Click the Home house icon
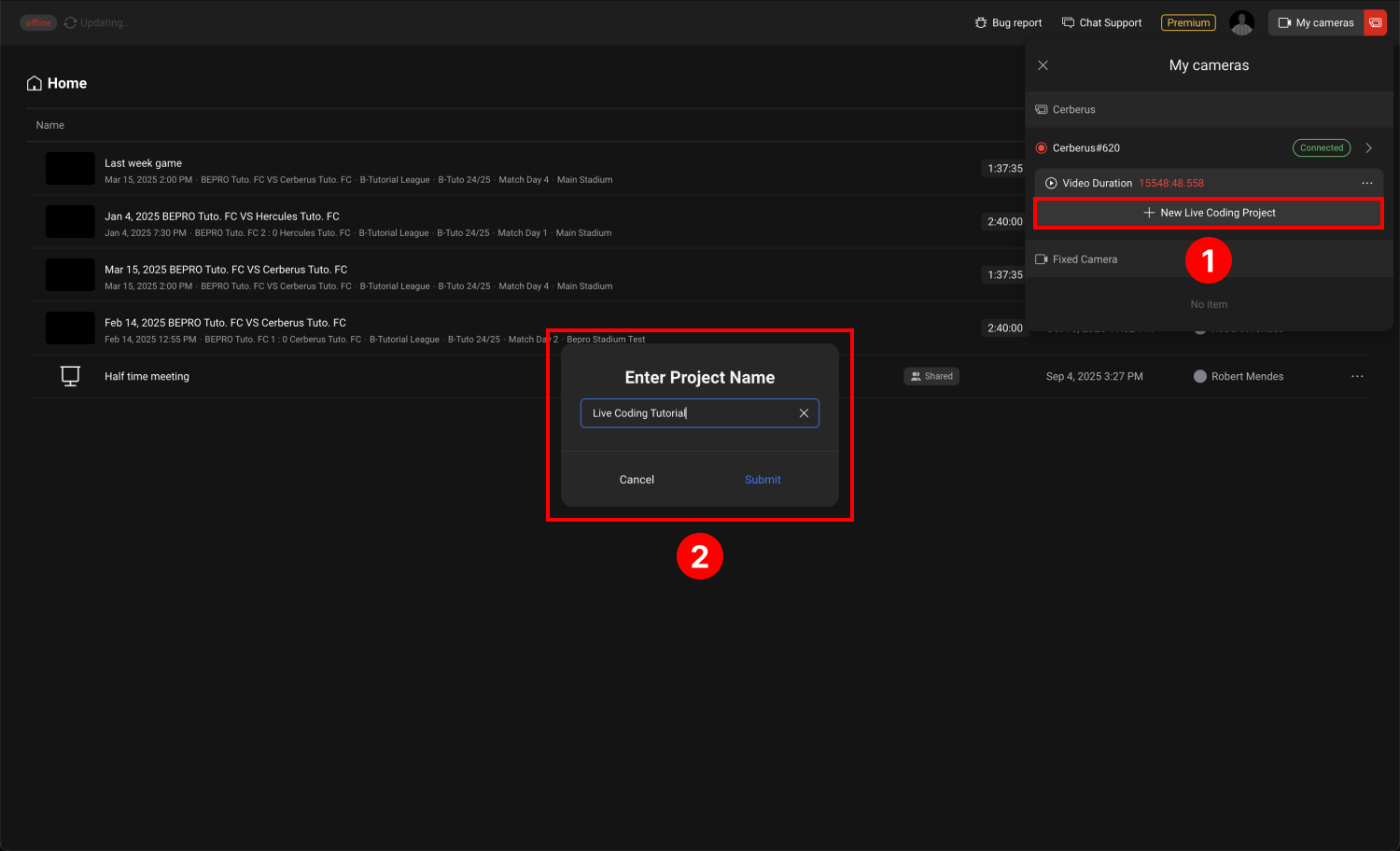 (x=35, y=83)
